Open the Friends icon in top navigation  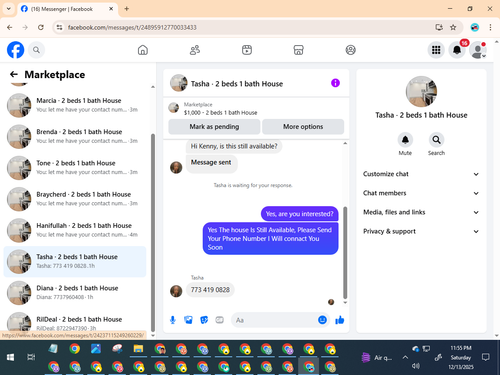tap(195, 50)
